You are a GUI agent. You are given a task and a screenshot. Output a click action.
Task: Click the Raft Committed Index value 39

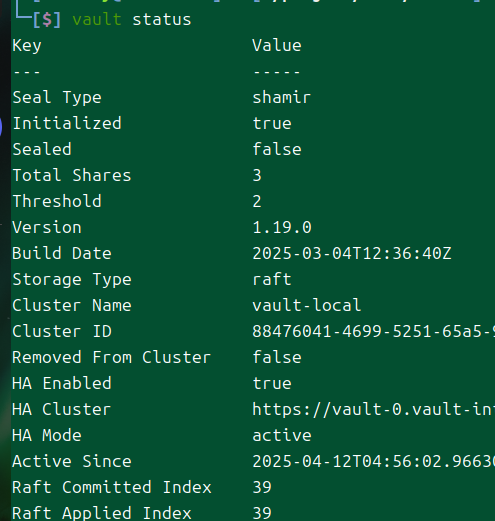[262, 488]
